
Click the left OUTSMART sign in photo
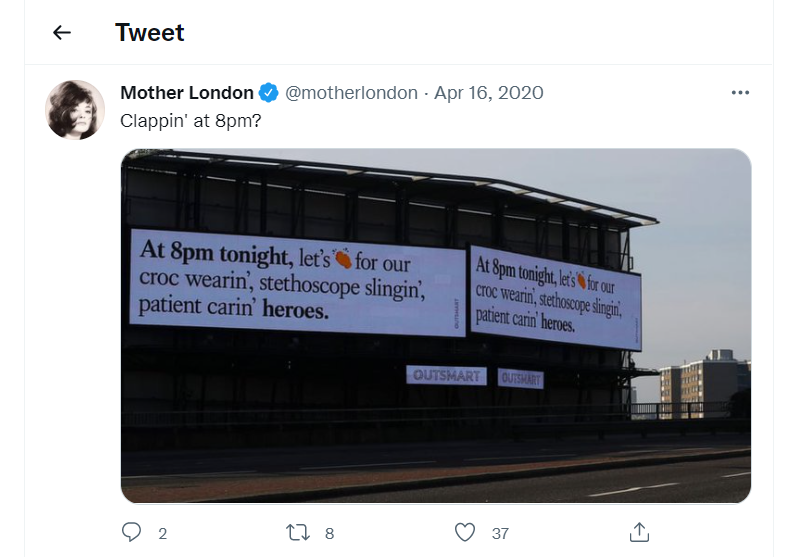(x=446, y=376)
